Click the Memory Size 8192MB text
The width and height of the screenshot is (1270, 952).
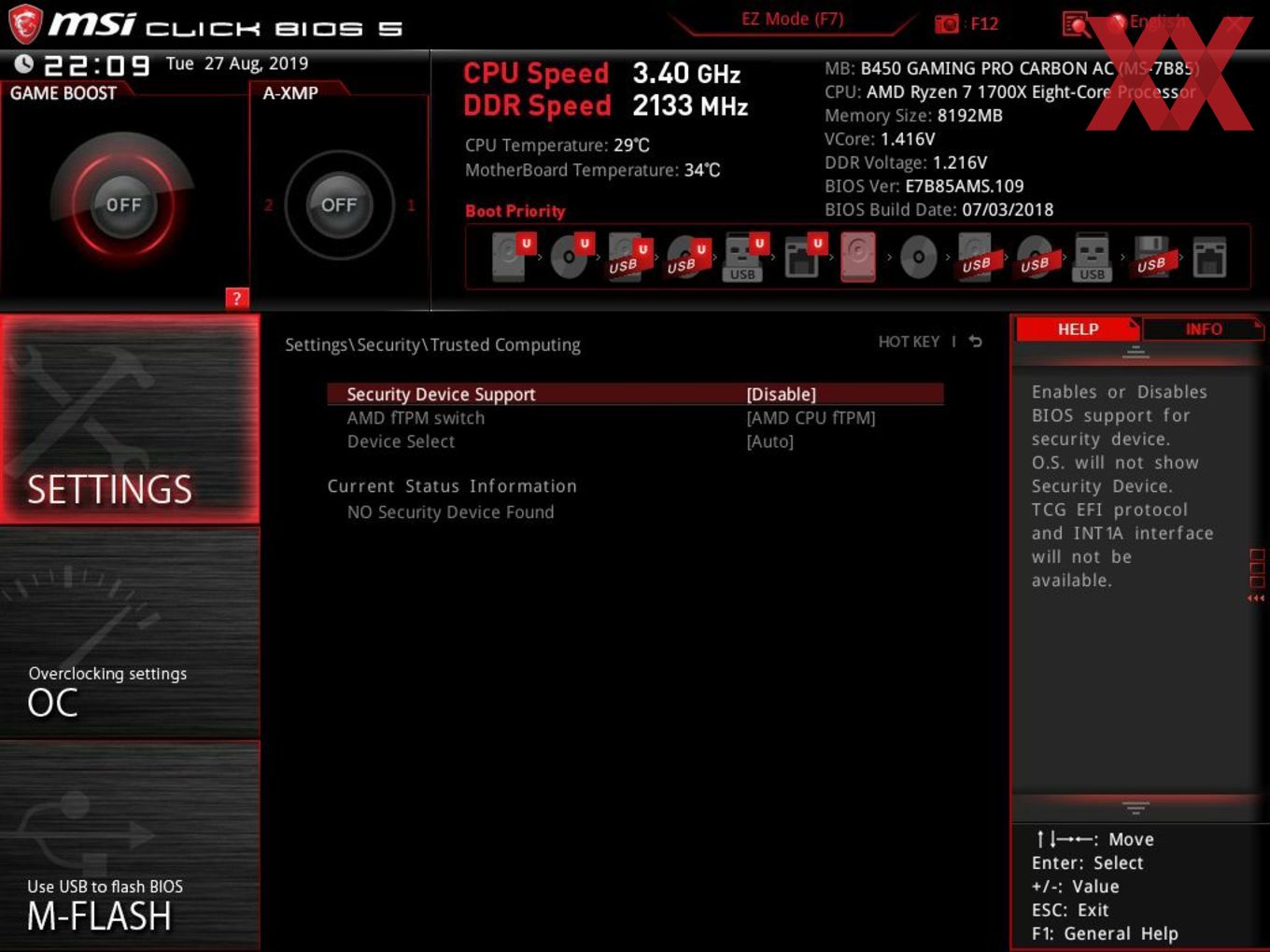coord(913,116)
